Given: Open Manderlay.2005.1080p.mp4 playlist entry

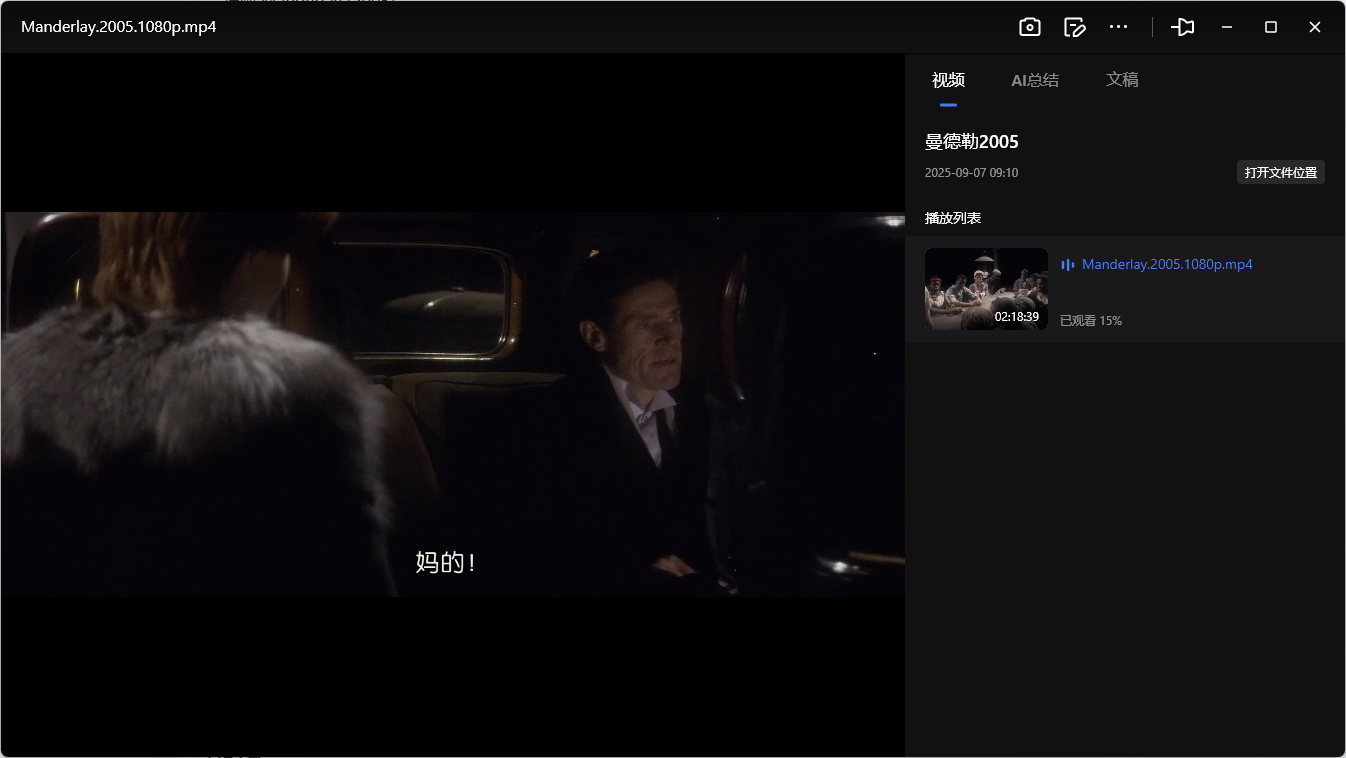Looking at the screenshot, I should pos(1125,289).
